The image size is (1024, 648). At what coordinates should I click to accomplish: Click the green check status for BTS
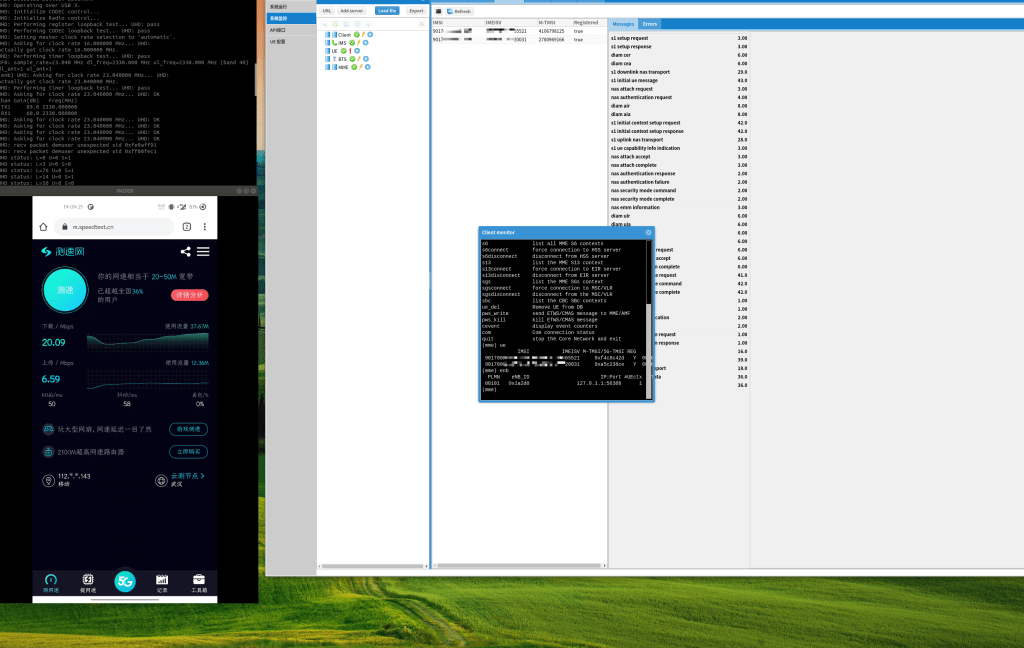(x=351, y=59)
